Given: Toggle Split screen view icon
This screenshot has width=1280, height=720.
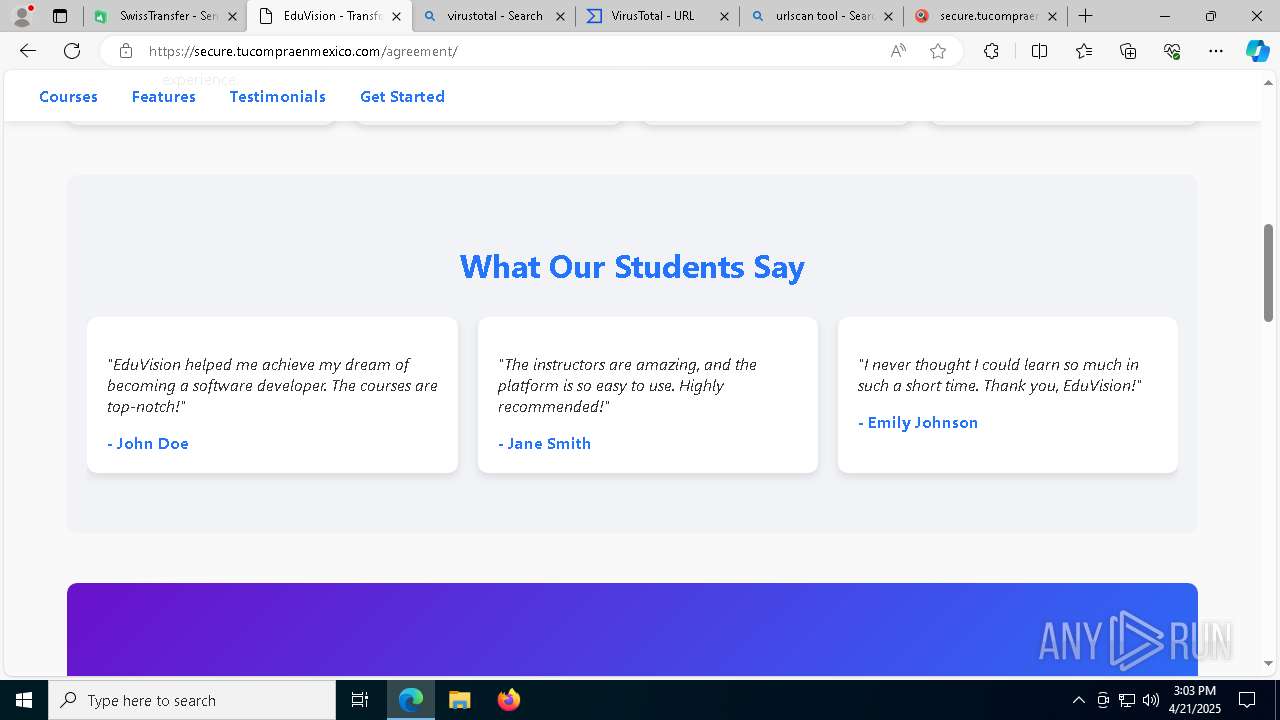Looking at the screenshot, I should 1039,51.
